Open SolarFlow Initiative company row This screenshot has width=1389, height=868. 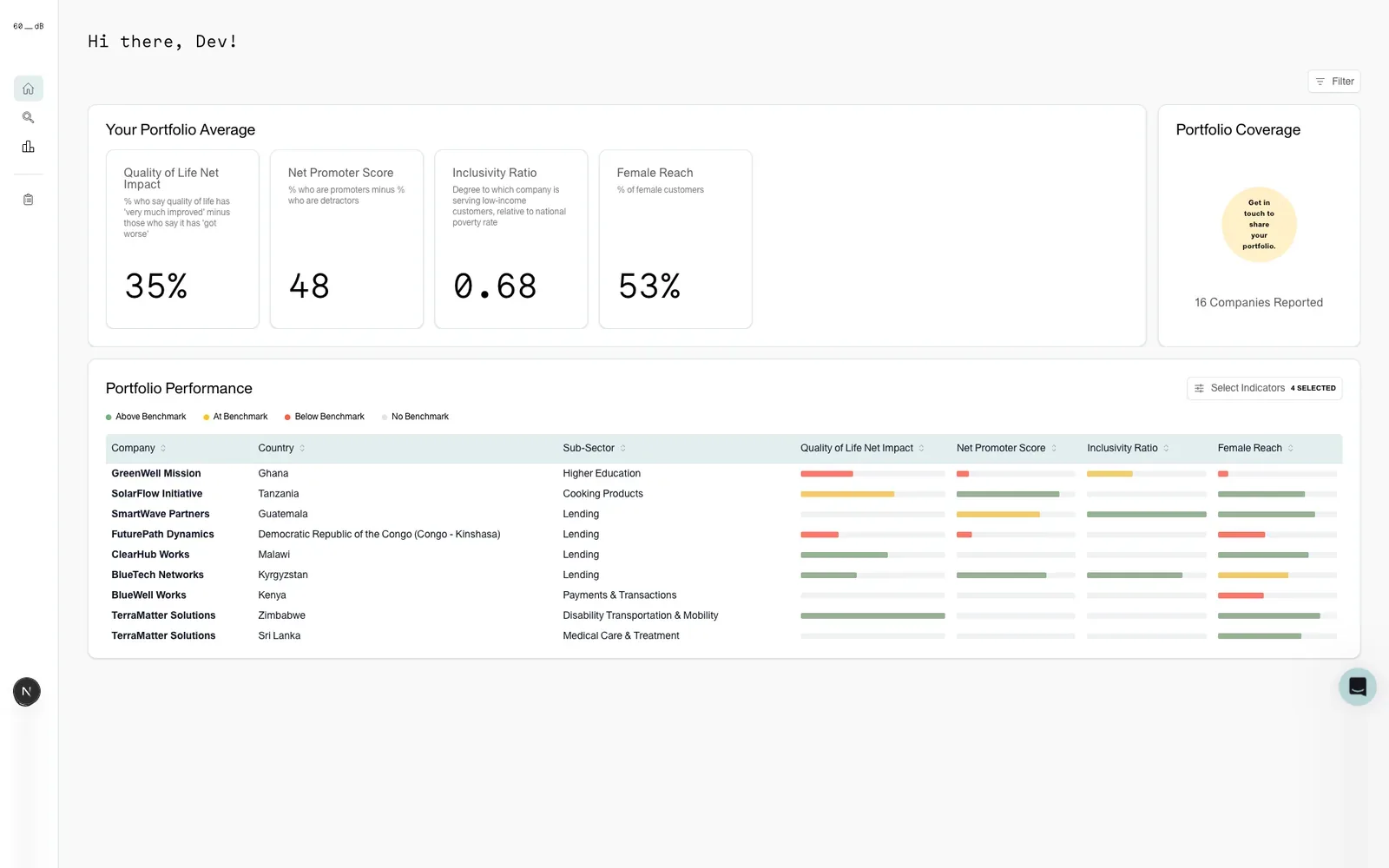pyautogui.click(x=724, y=494)
